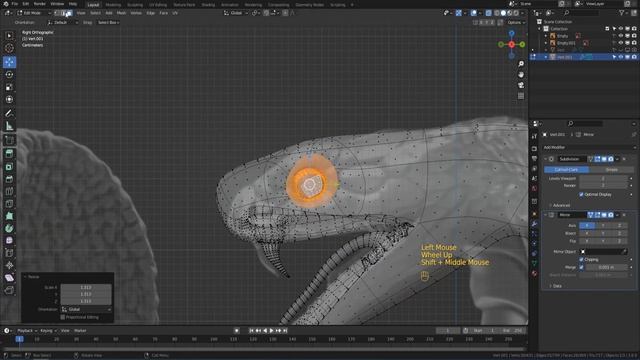Screen dimensions: 640x360
Task: Jump to the end frame button
Action: point(285,331)
